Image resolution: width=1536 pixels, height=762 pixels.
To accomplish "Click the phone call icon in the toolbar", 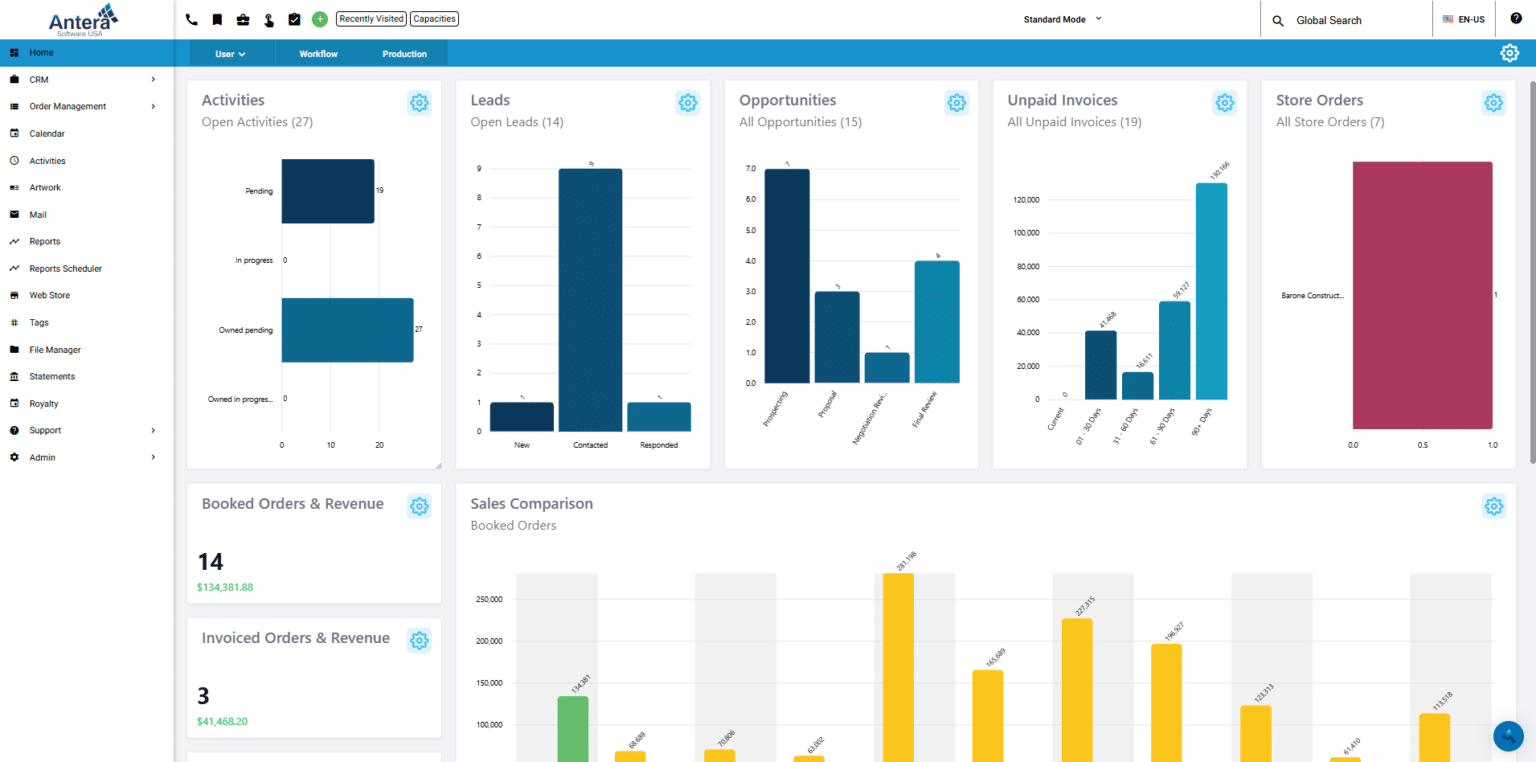I will point(191,18).
